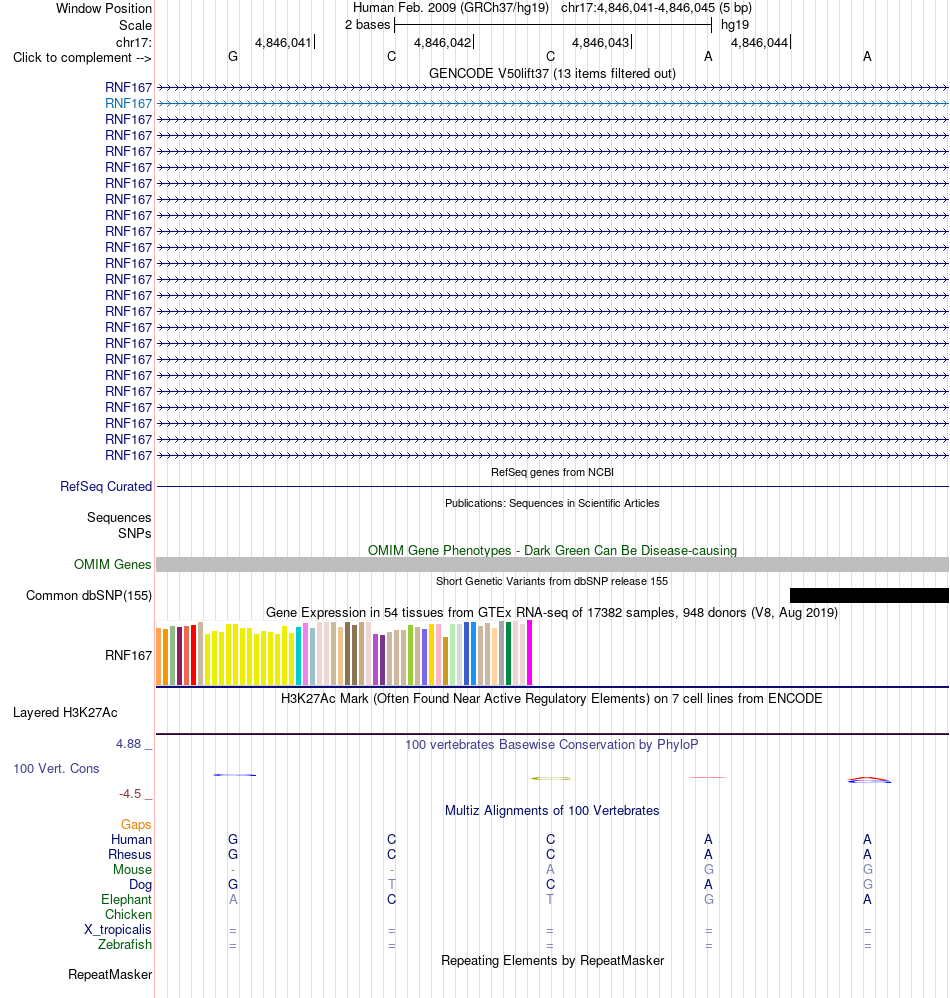This screenshot has width=950, height=998.
Task: Select the Mouse species label
Action: click(132, 869)
